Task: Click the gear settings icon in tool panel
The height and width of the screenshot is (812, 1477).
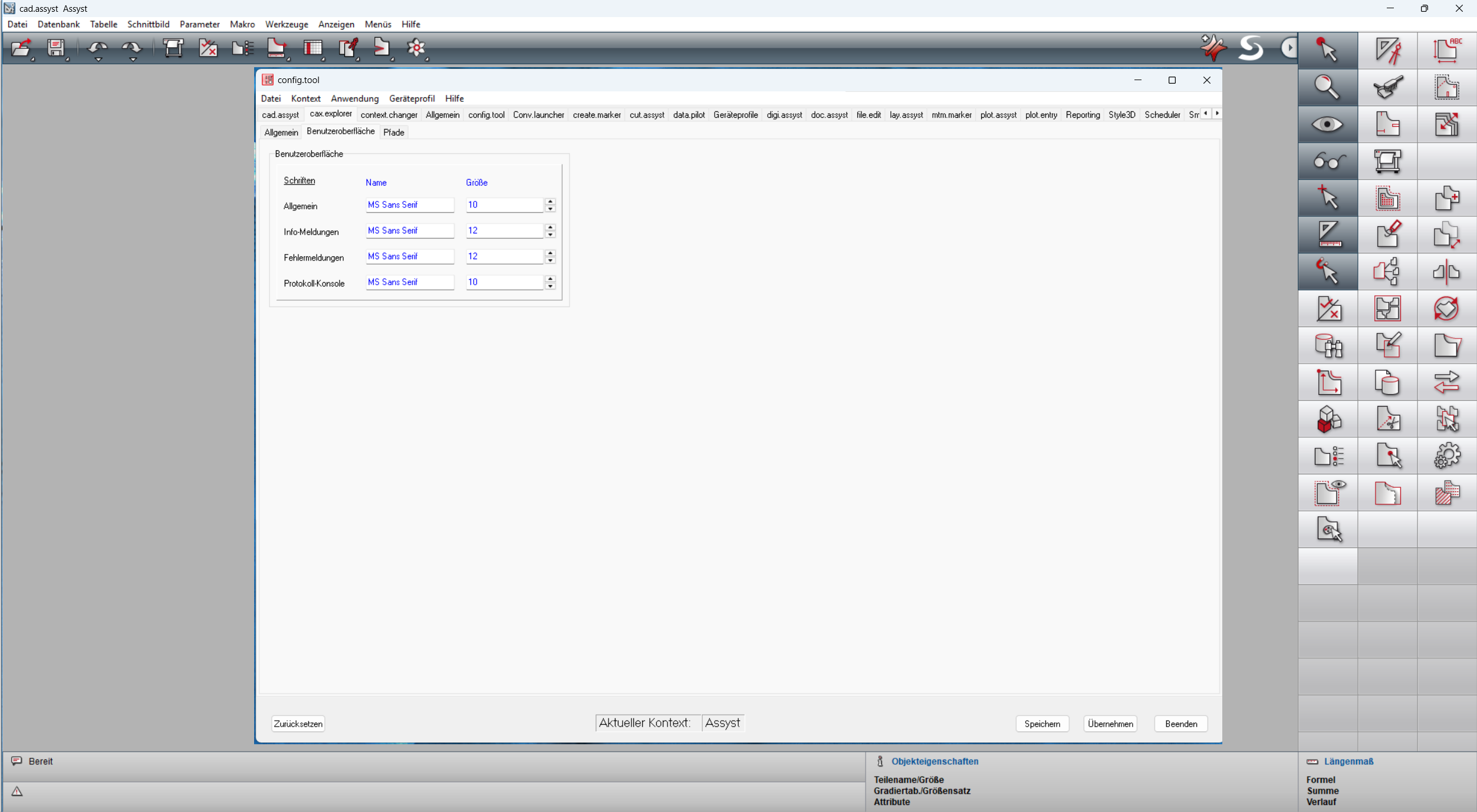Action: (x=1447, y=456)
